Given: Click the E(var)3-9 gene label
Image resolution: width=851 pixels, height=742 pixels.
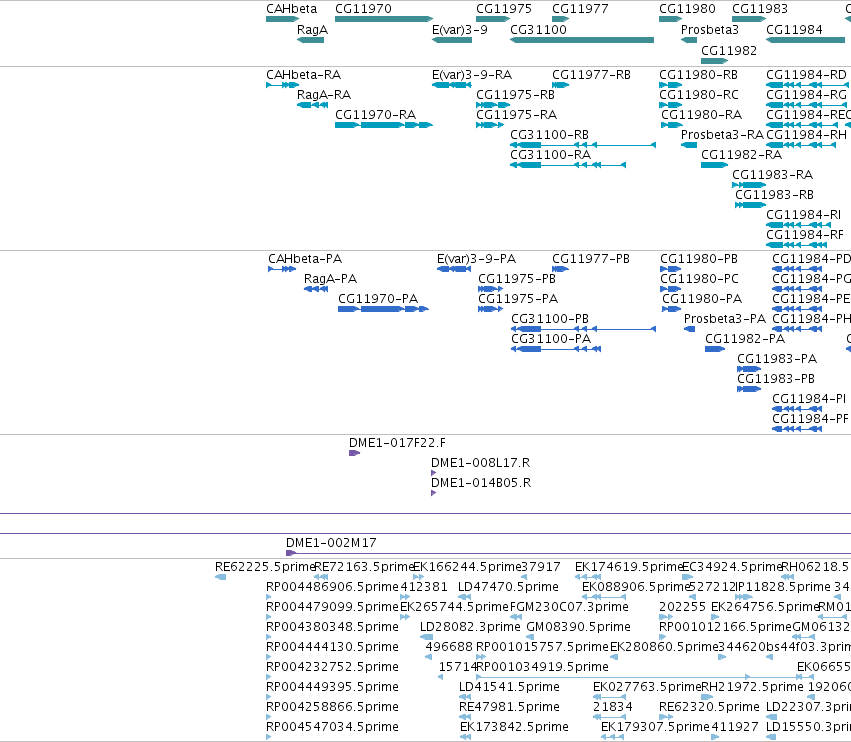Looking at the screenshot, I should tap(460, 30).
